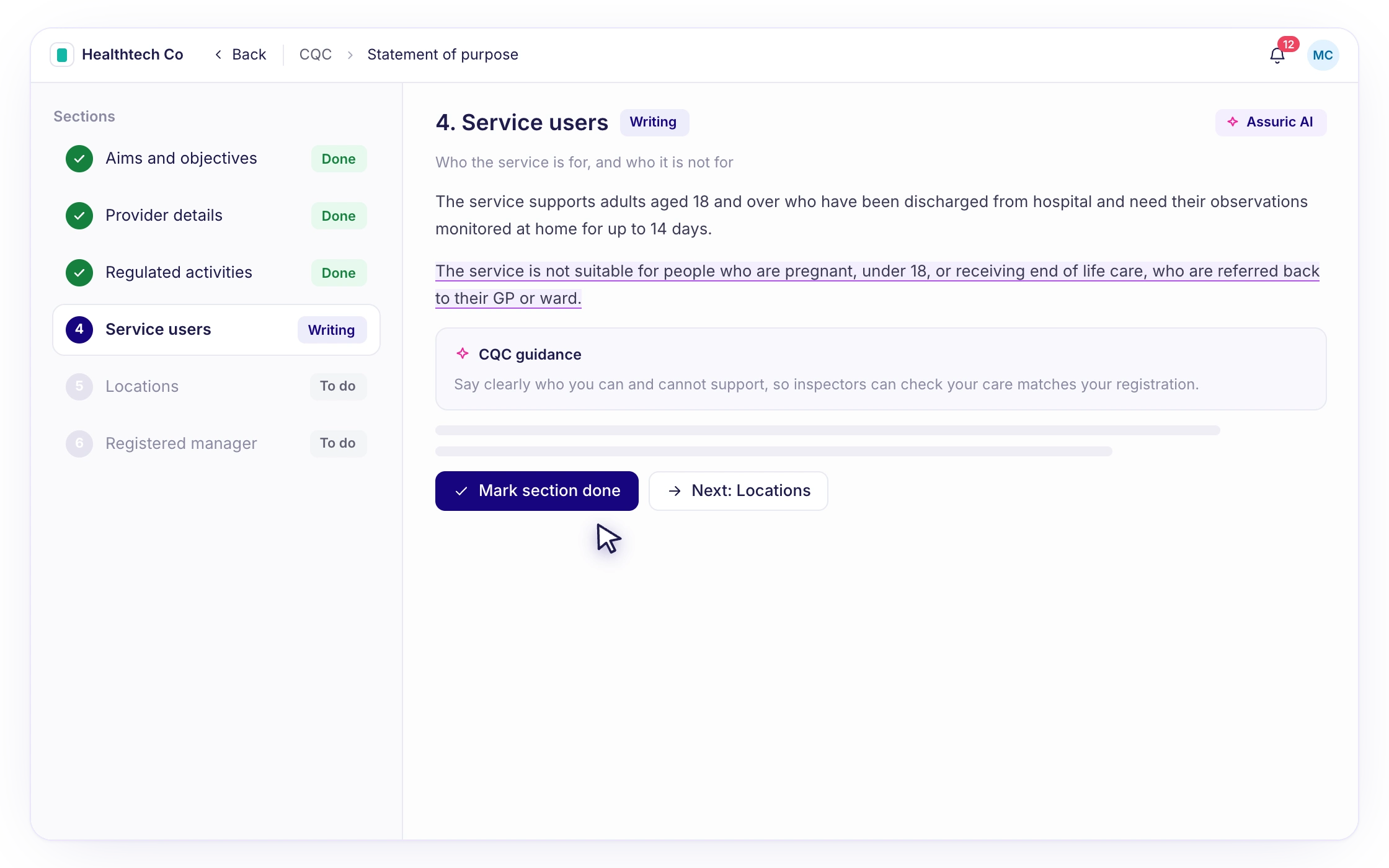Screen dimensions: 1389x868
Task: Click the number 6 circle for Registered manager
Action: 79,444
